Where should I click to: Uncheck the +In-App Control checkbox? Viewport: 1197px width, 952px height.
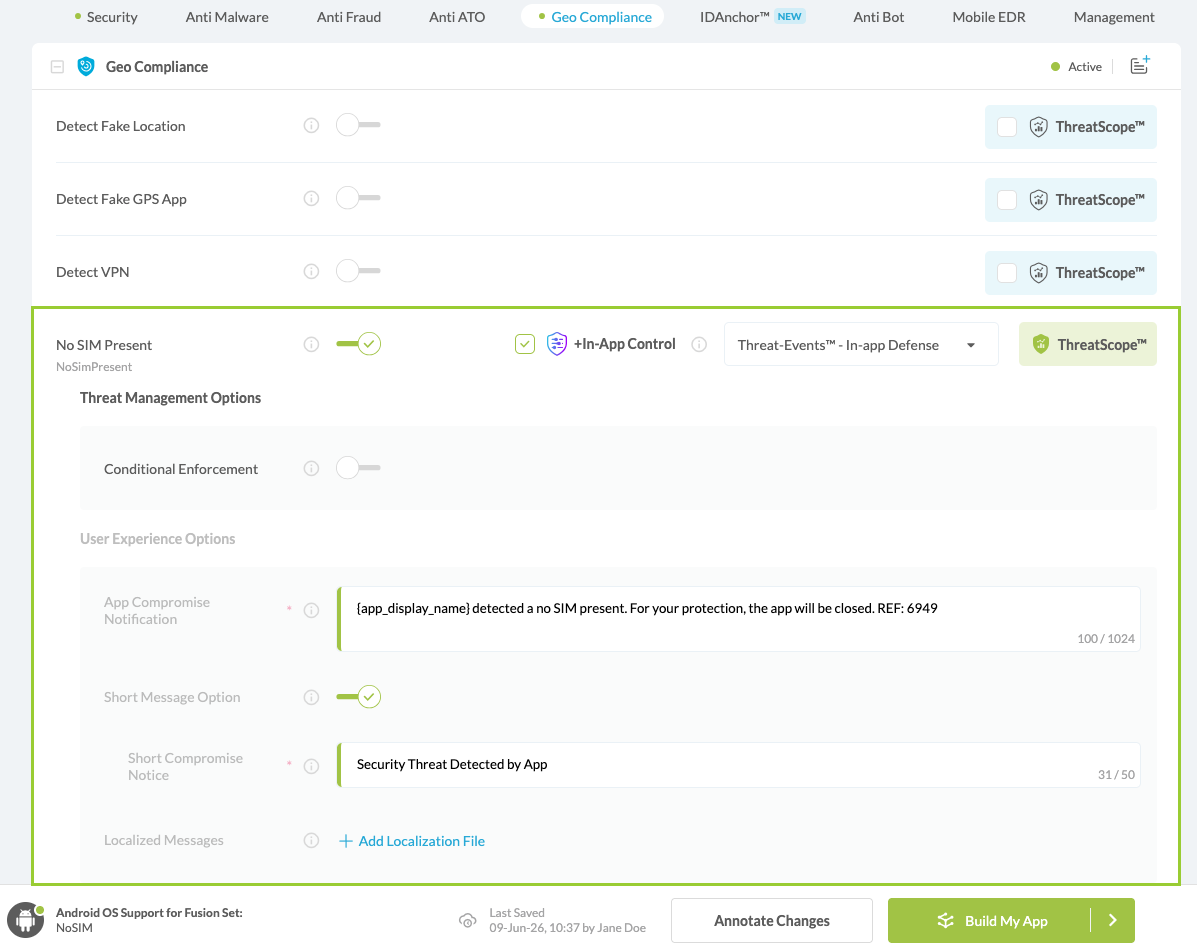(x=525, y=344)
